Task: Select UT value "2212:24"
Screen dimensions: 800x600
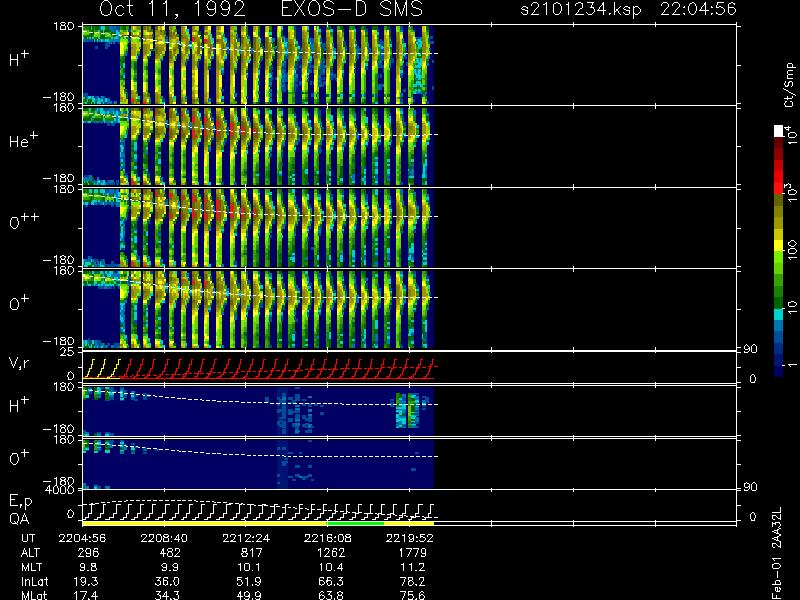Action: click(x=246, y=538)
